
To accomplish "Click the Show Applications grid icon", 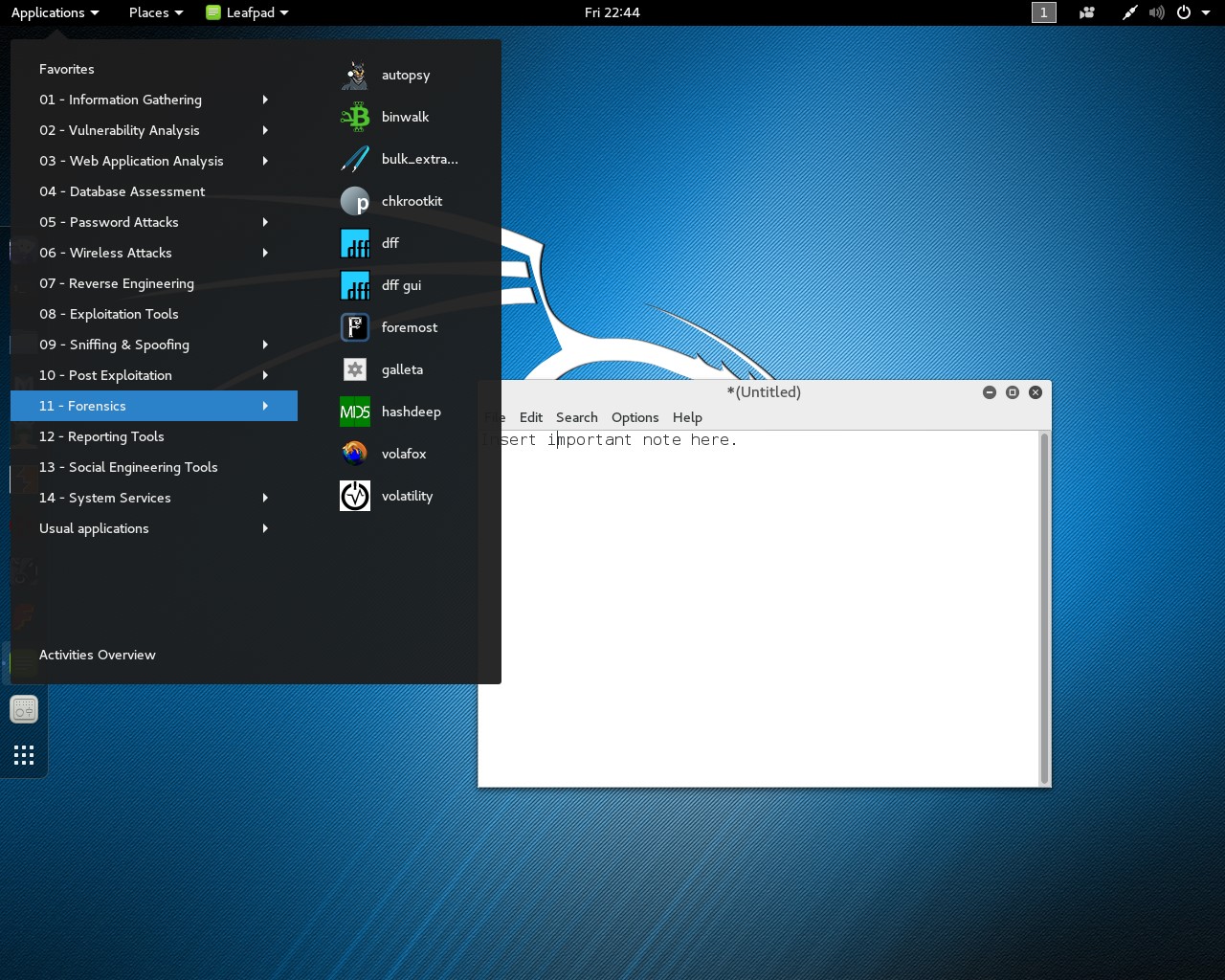I will pos(24,755).
